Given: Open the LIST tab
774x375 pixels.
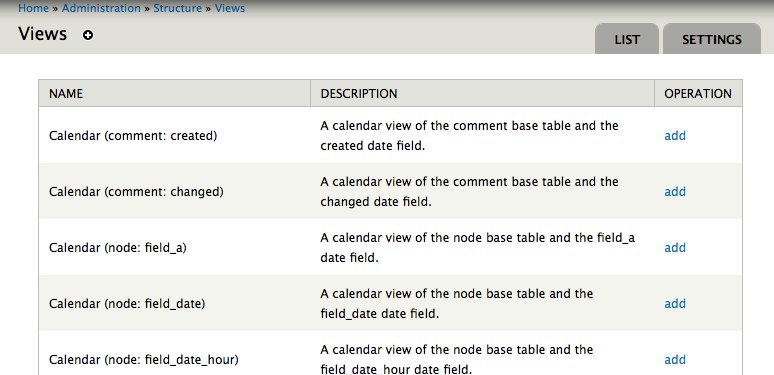Looking at the screenshot, I should pyautogui.click(x=627, y=39).
